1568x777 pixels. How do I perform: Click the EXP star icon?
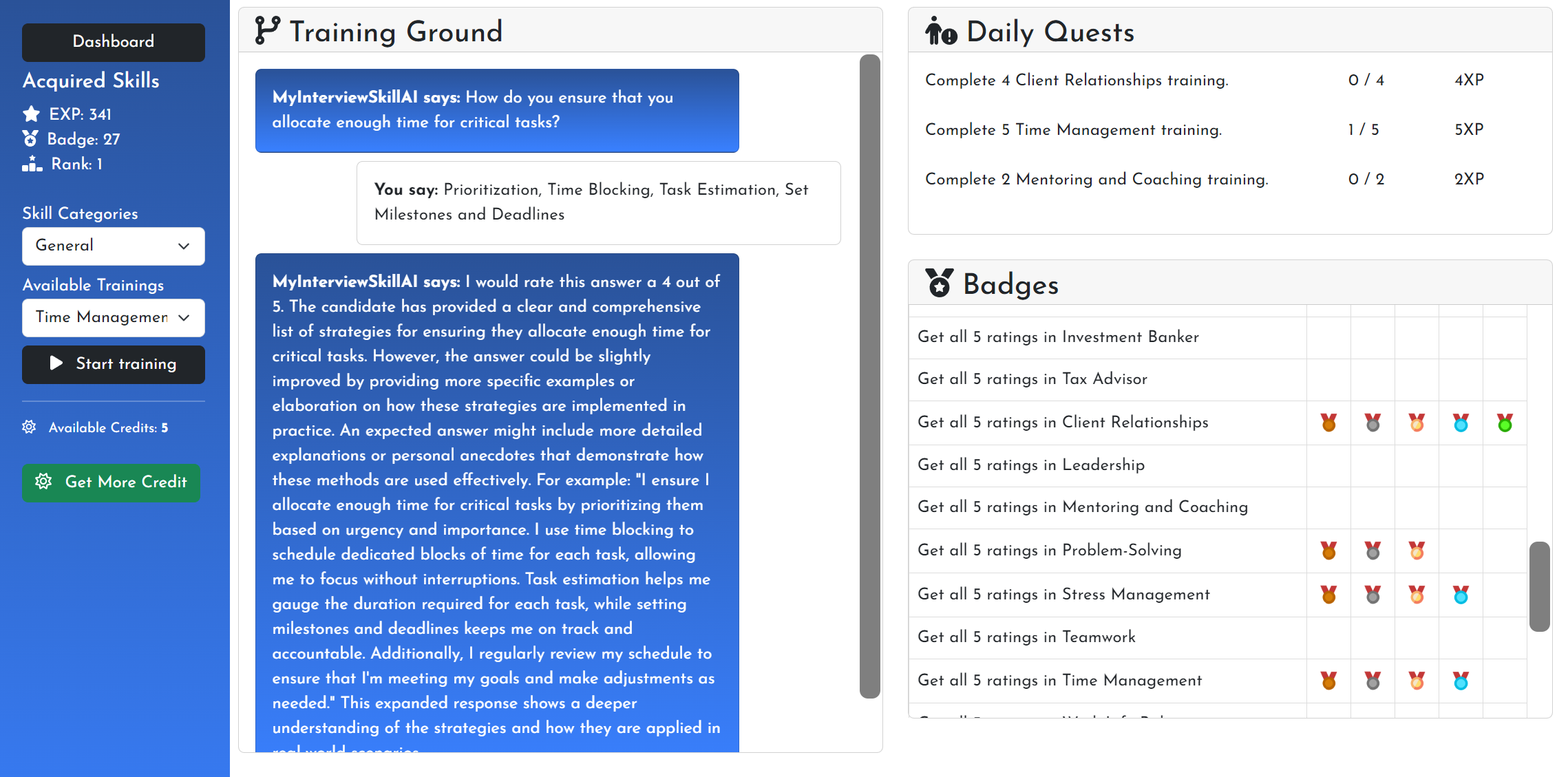point(31,114)
